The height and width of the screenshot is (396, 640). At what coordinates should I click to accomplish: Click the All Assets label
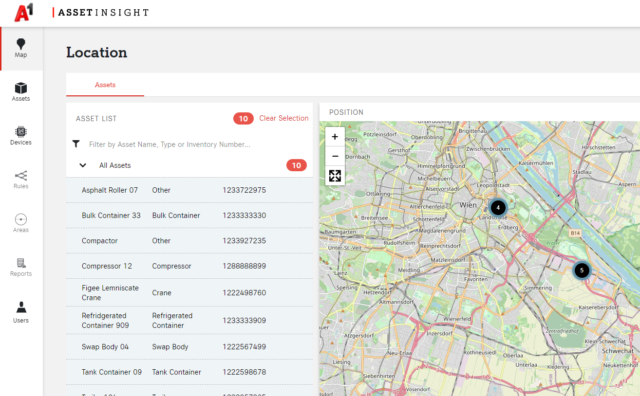115,165
